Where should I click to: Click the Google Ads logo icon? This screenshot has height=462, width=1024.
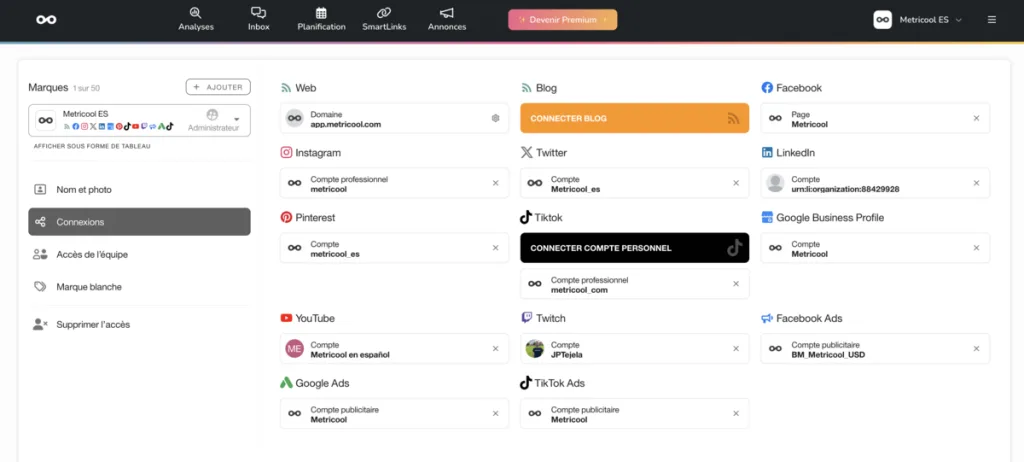(x=286, y=383)
